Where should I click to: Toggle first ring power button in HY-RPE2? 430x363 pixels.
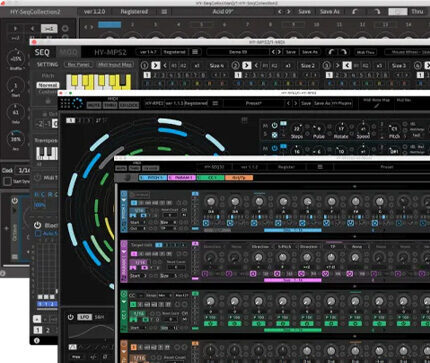[x=274, y=126]
